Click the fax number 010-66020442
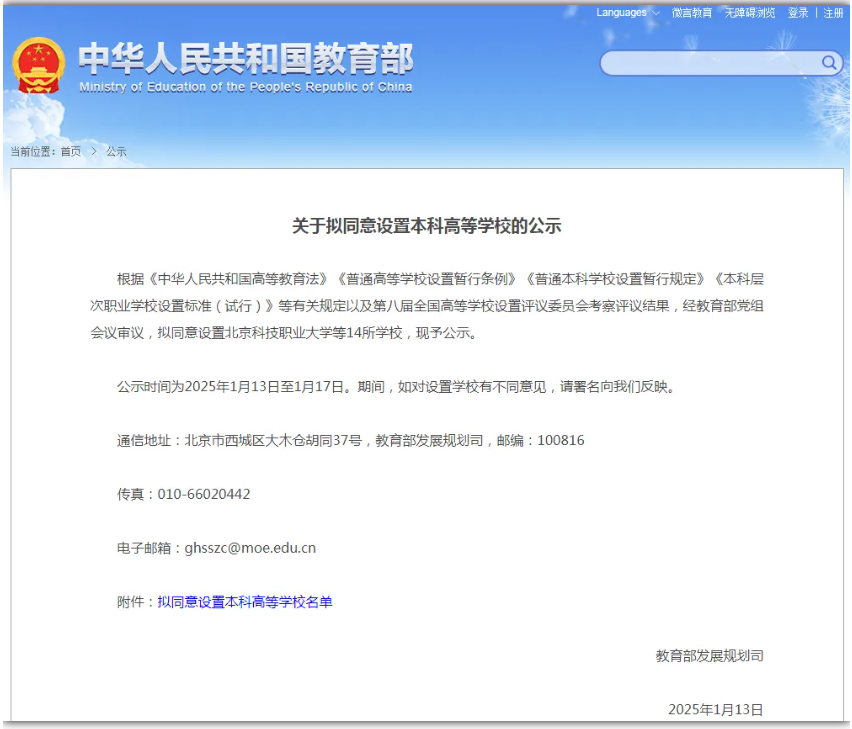Viewport: 852px width, 729px height. (204, 494)
